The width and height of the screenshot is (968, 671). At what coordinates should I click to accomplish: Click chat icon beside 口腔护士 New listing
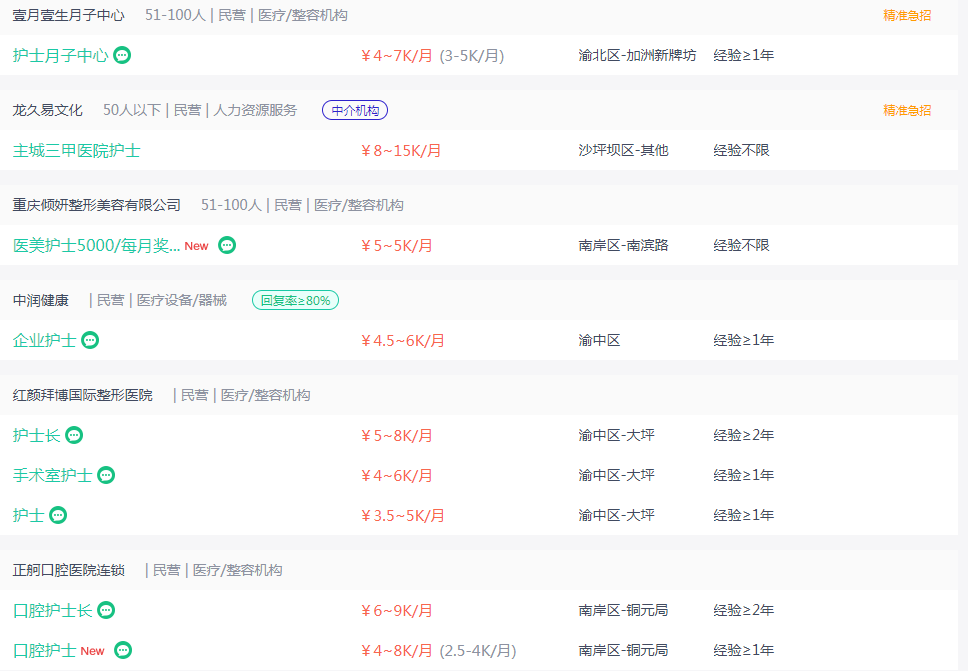pos(123,650)
